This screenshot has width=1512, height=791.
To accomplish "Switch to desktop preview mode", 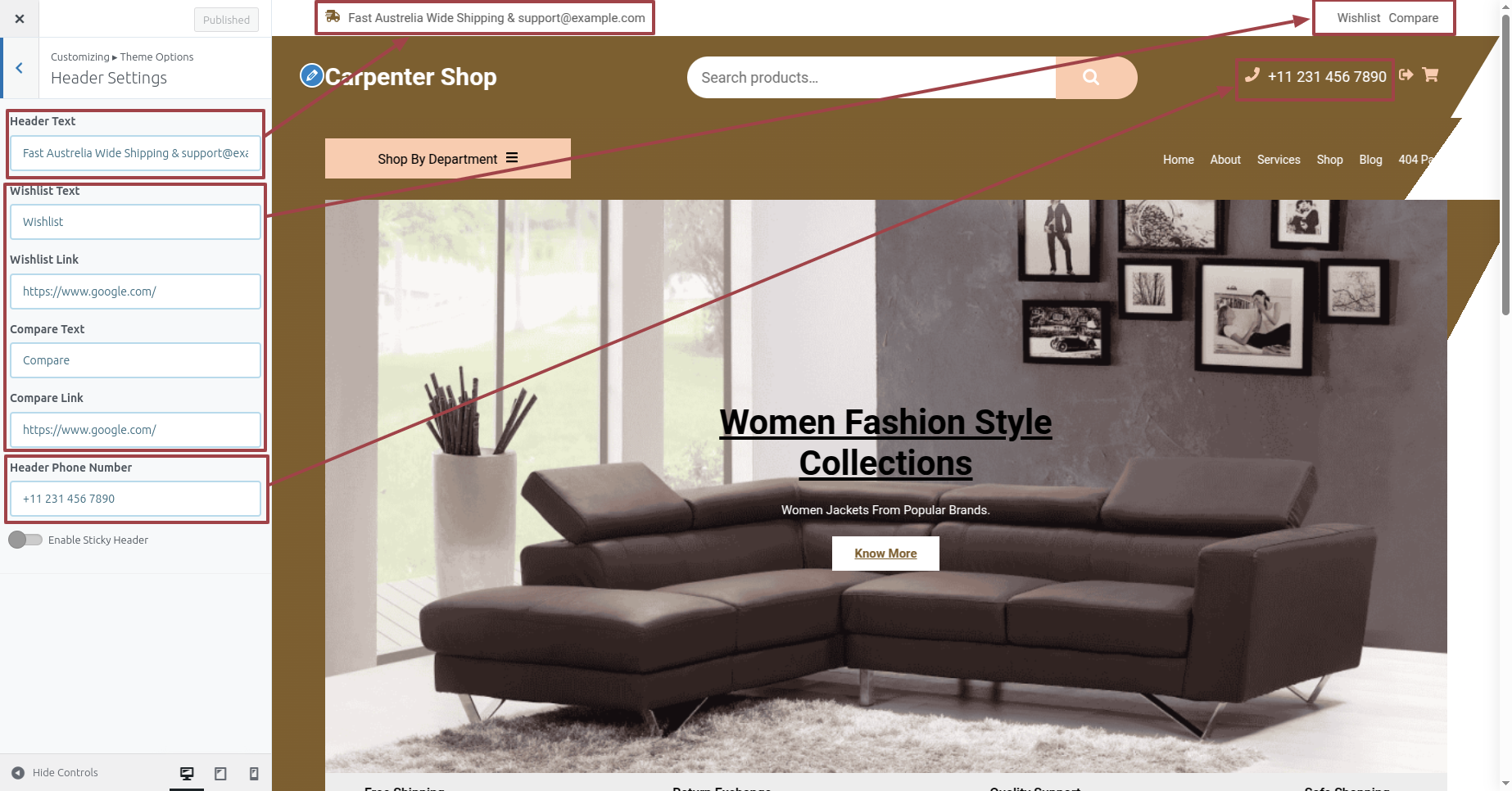I will (187, 773).
